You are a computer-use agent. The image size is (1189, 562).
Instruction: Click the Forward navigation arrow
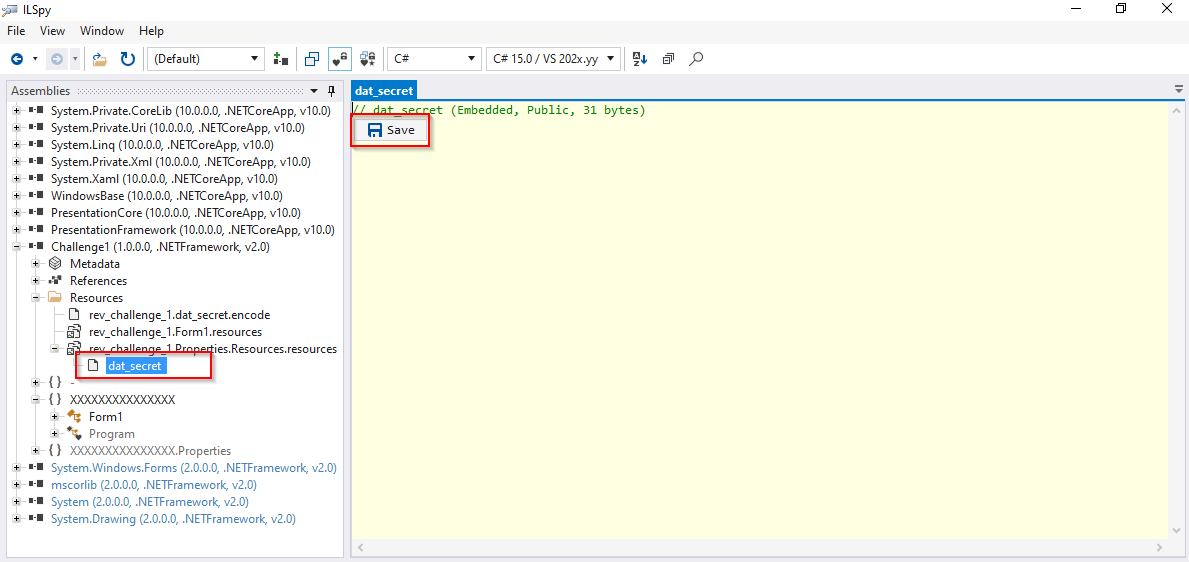[x=56, y=58]
